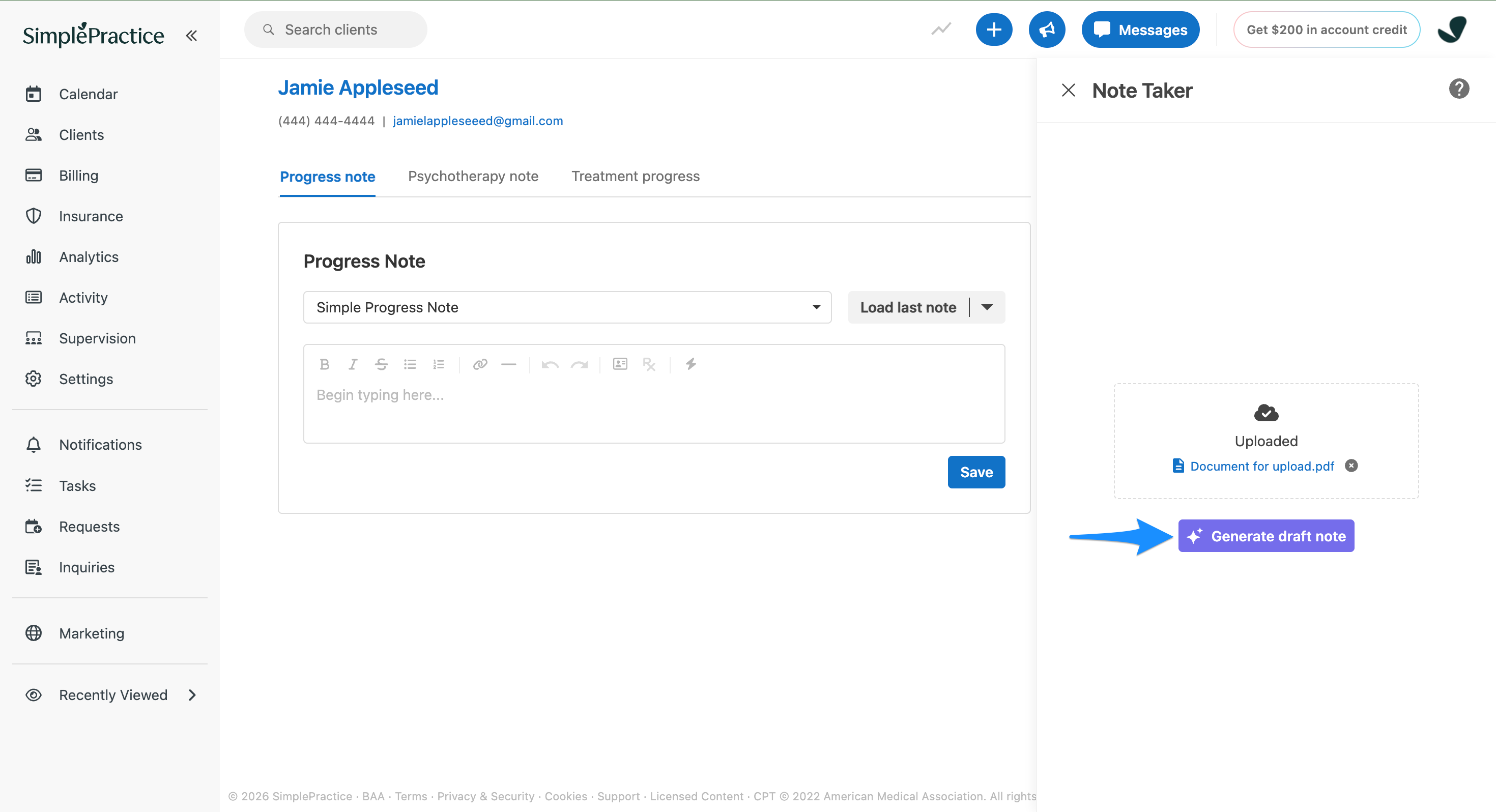
Task: Insert a hyperlink in the note
Action: (x=480, y=364)
